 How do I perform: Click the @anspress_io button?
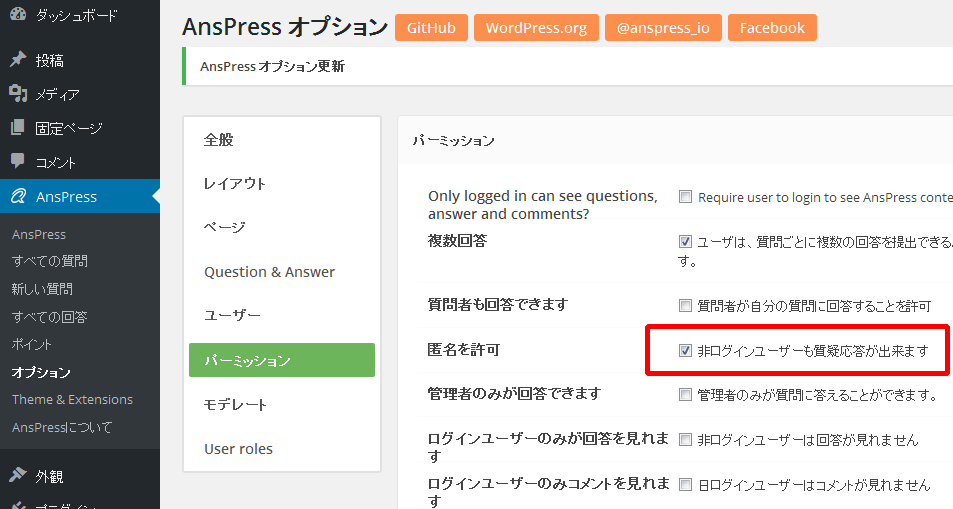pyautogui.click(x=663, y=27)
